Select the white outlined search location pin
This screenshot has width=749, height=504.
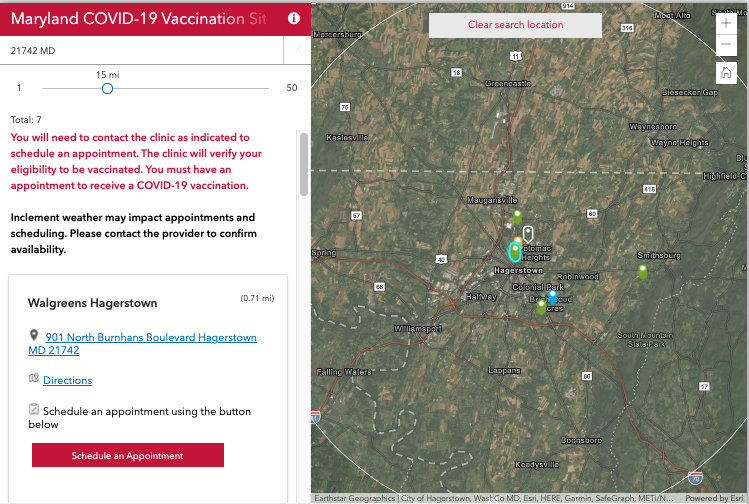click(x=527, y=234)
